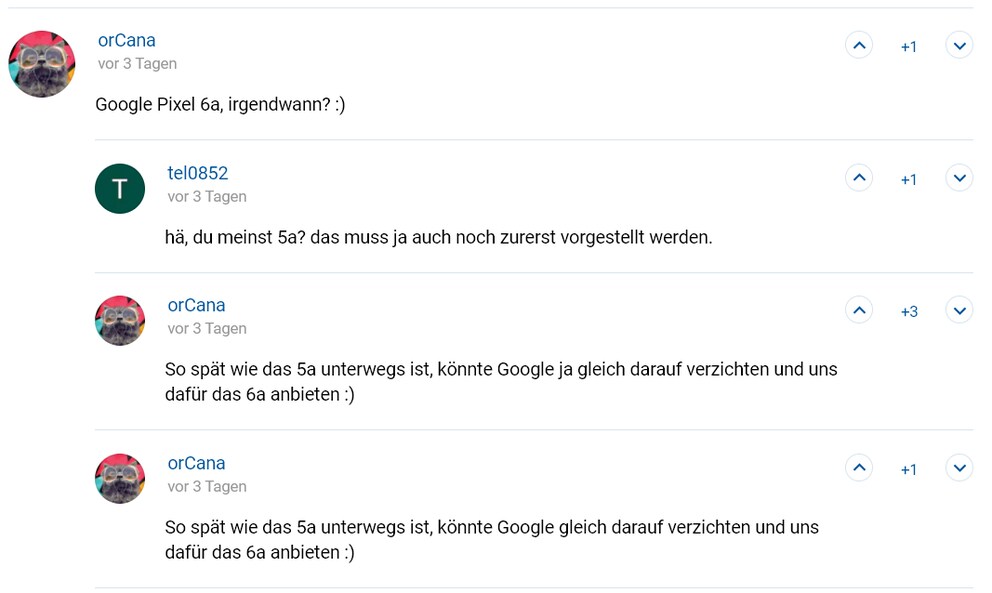Open tel0852 user profile link
The image size is (992, 593).
(197, 173)
